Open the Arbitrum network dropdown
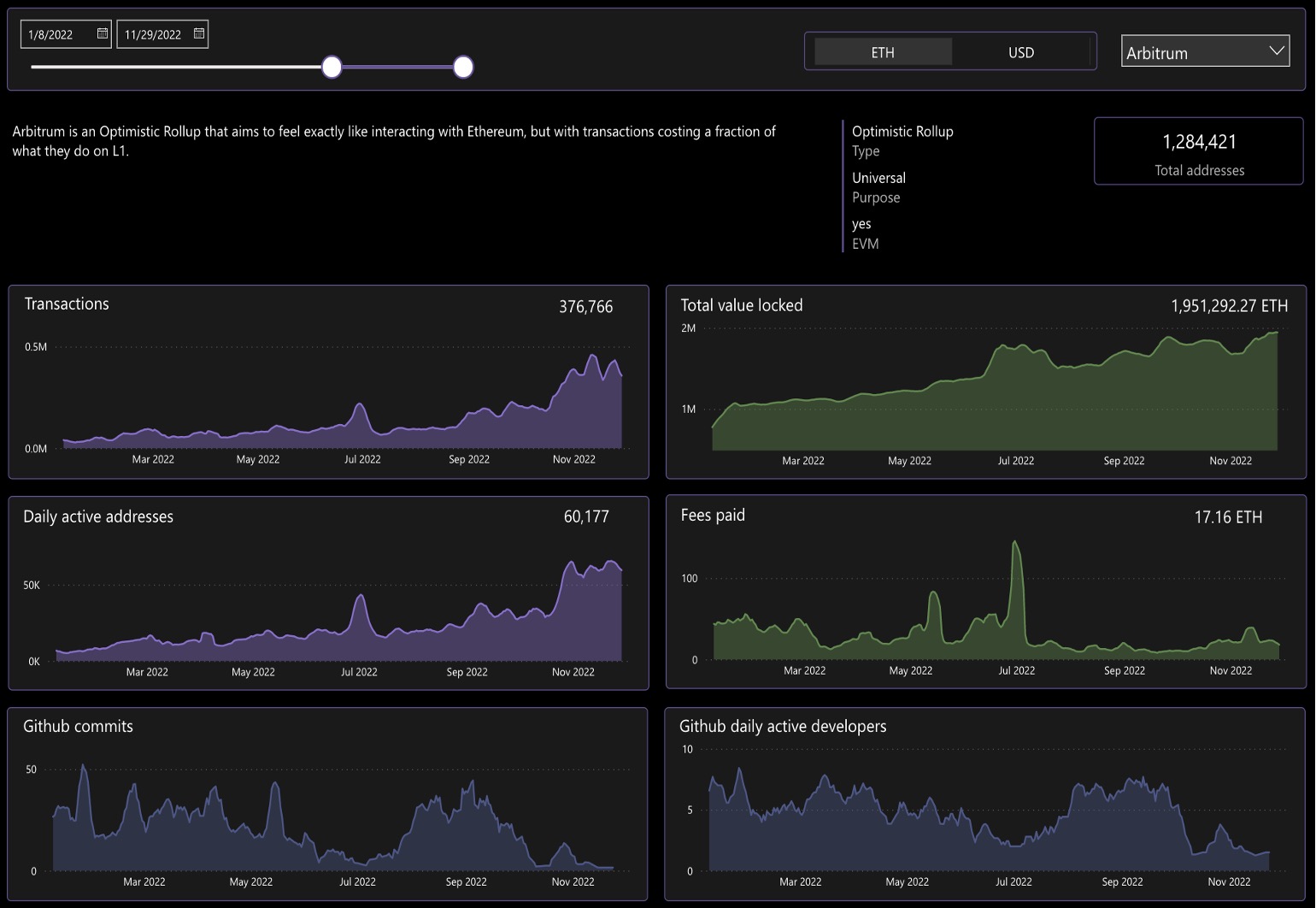Image resolution: width=1316 pixels, height=908 pixels. pos(1205,51)
